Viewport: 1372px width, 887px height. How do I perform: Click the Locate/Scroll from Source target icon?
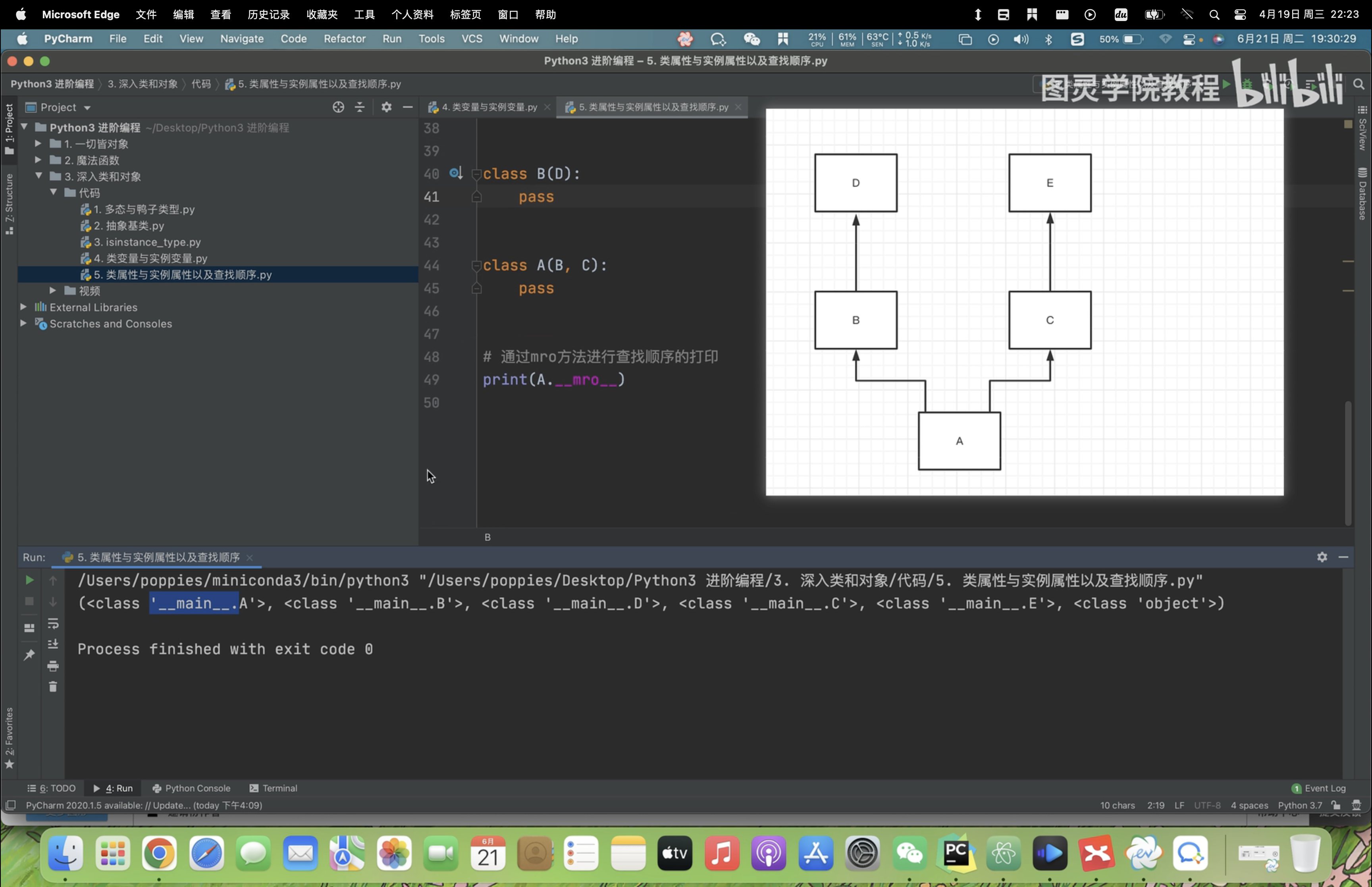[339, 107]
